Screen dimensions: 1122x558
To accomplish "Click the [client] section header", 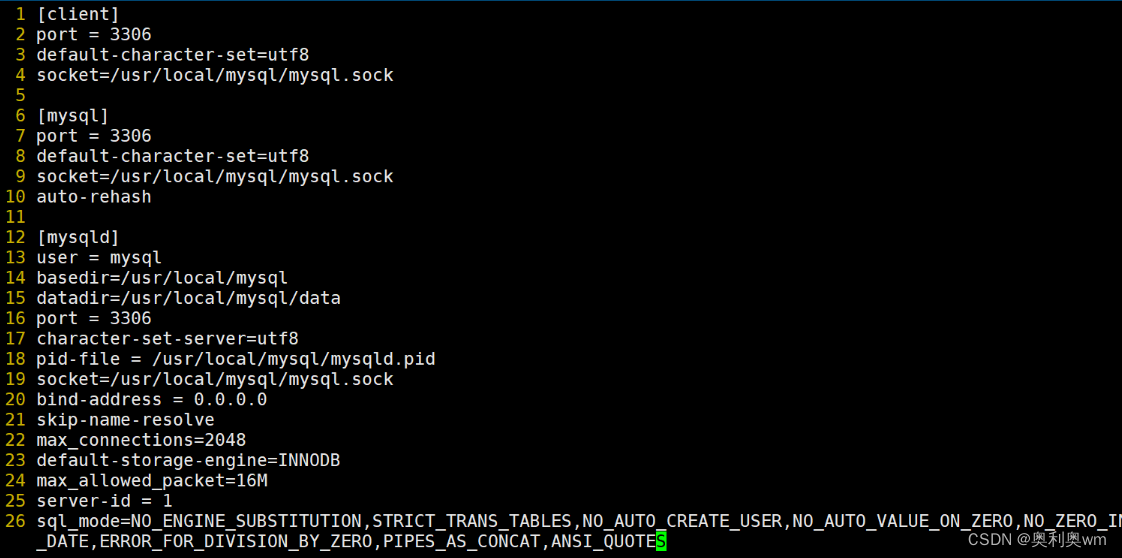I will pos(78,14).
